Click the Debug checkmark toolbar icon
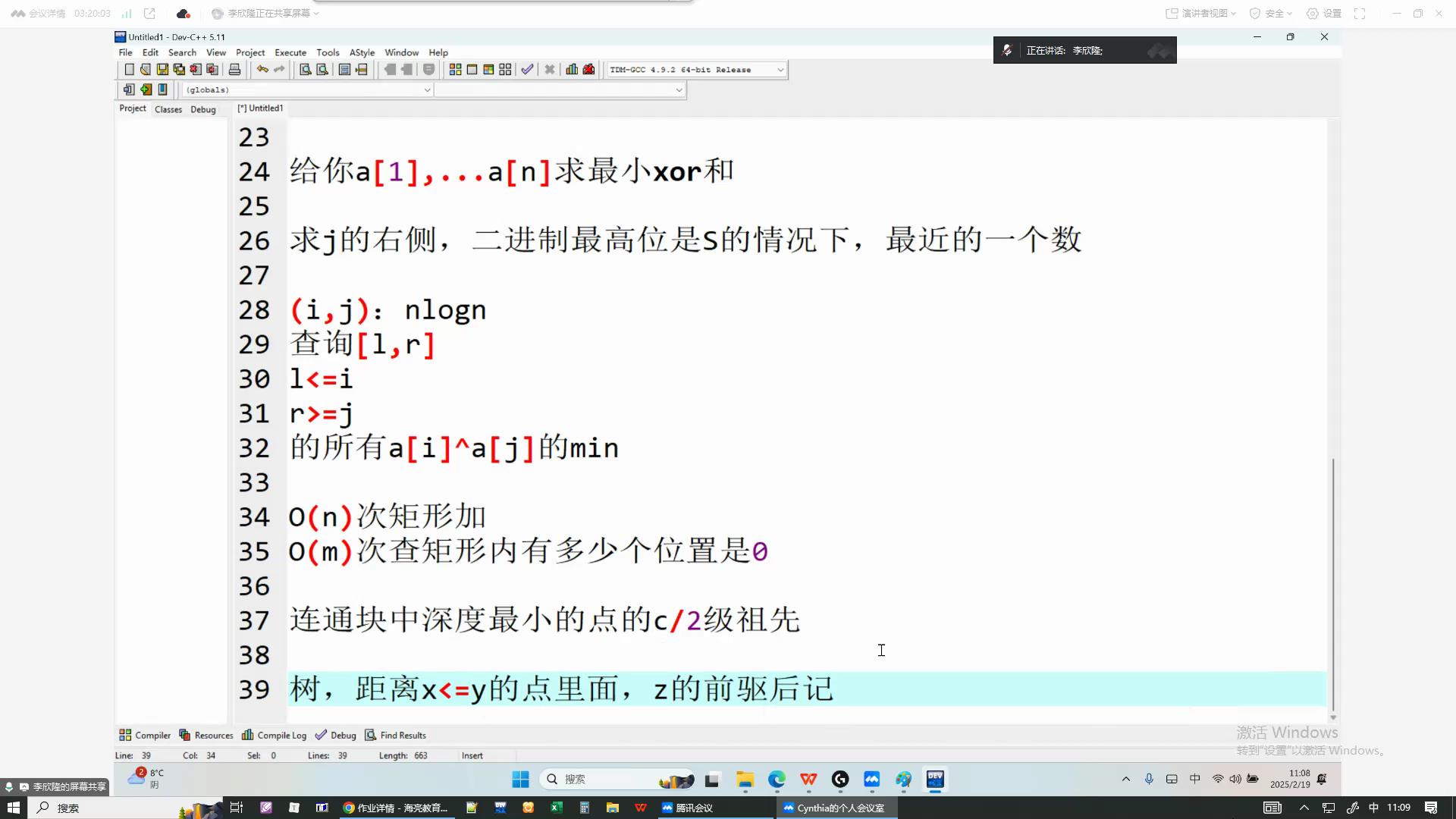Viewport: 1456px width, 819px height. [x=527, y=70]
